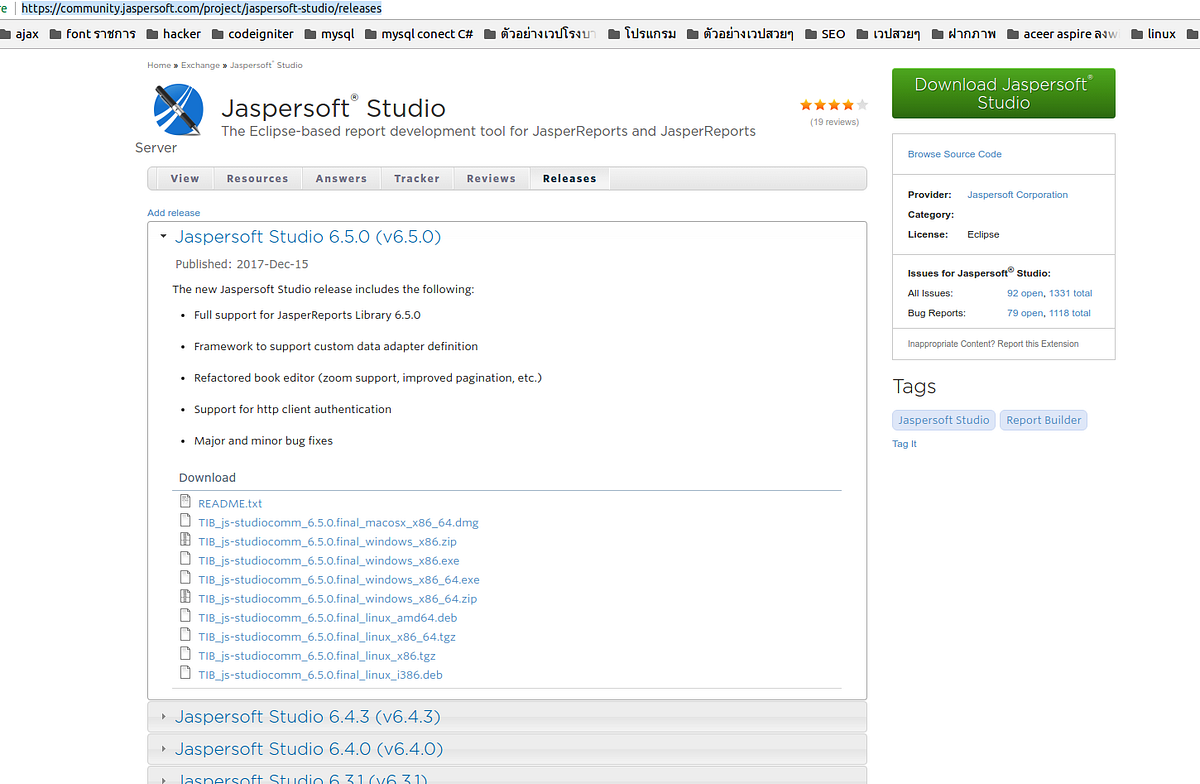
Task: Switch to the Reviews tab
Action: [491, 178]
